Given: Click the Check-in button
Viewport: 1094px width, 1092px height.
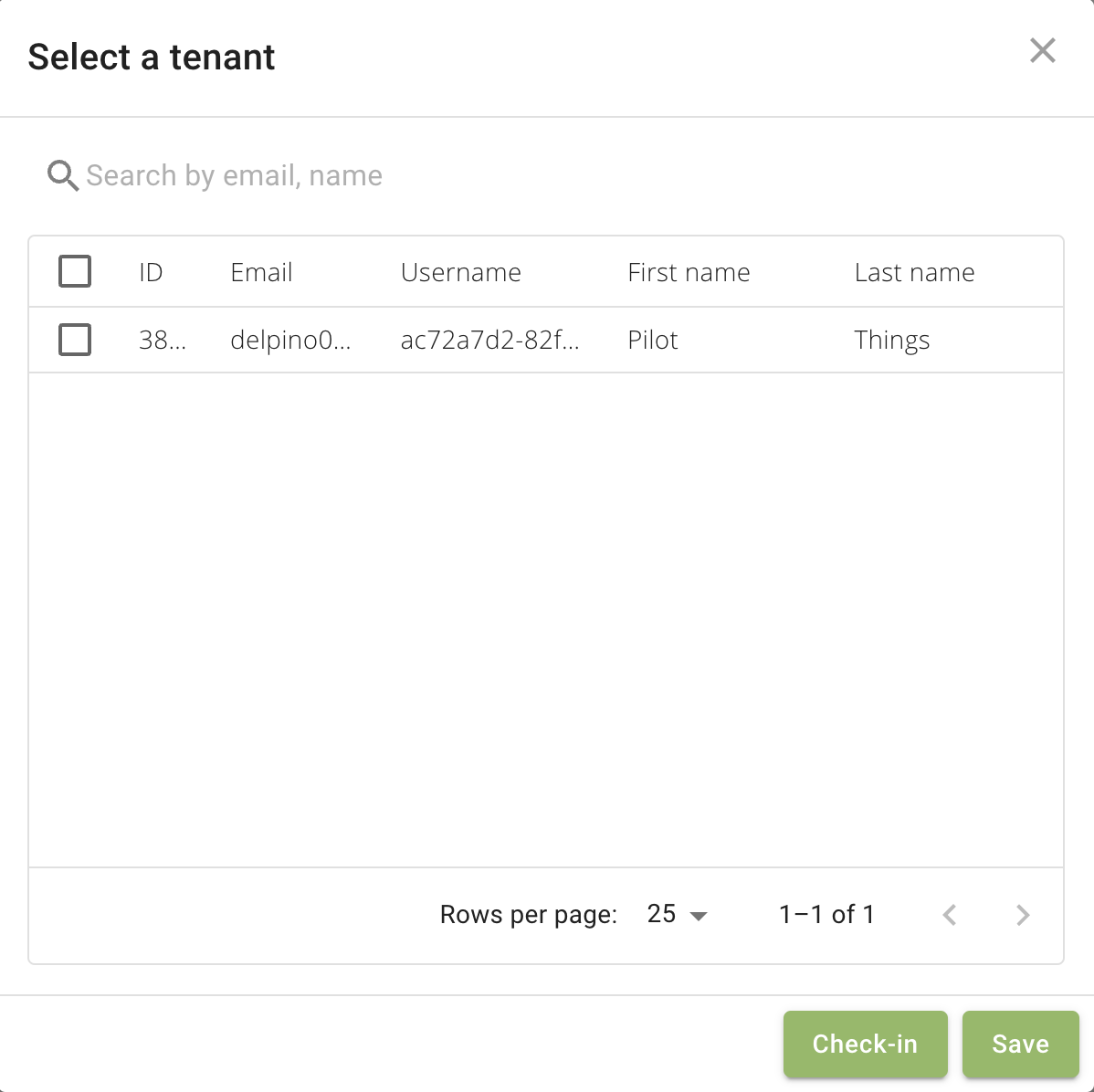Looking at the screenshot, I should [865, 1044].
